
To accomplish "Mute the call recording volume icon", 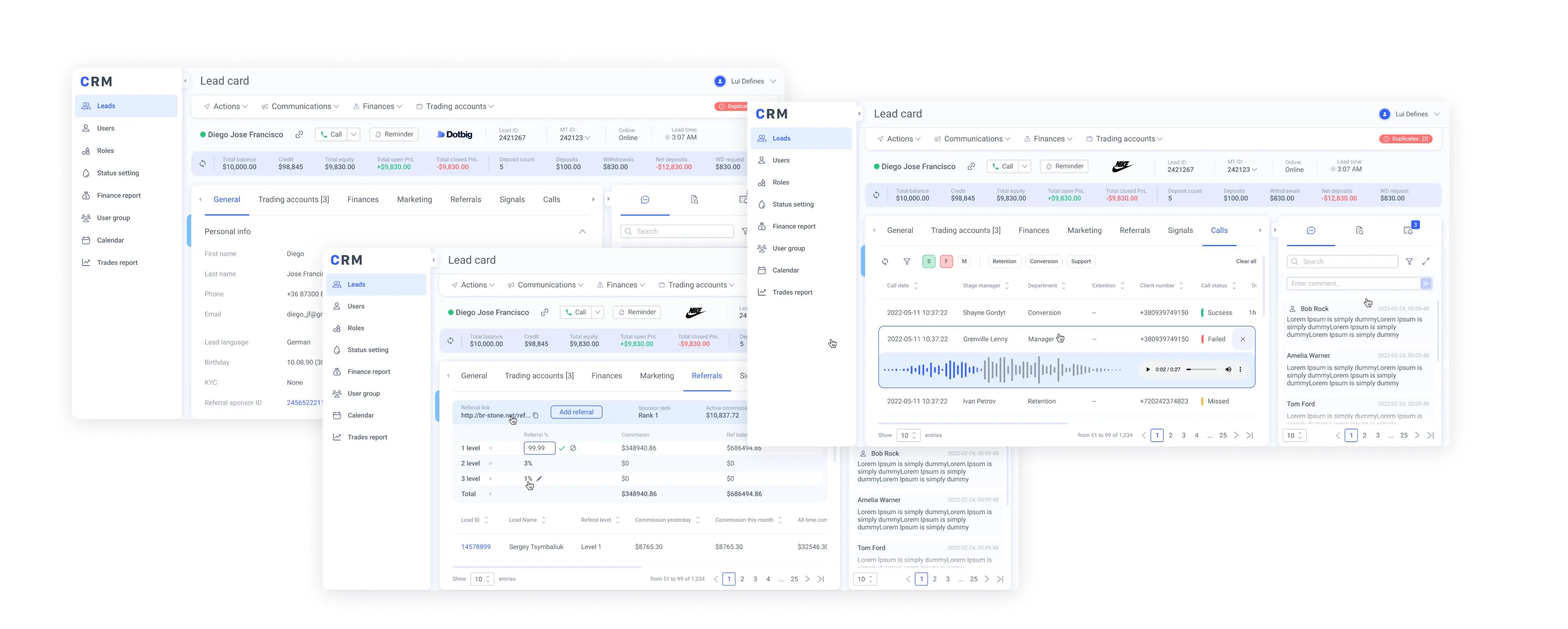I will coord(1228,369).
